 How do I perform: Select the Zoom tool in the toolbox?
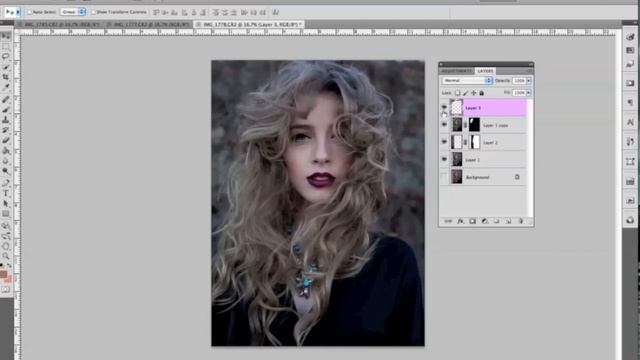[6, 256]
